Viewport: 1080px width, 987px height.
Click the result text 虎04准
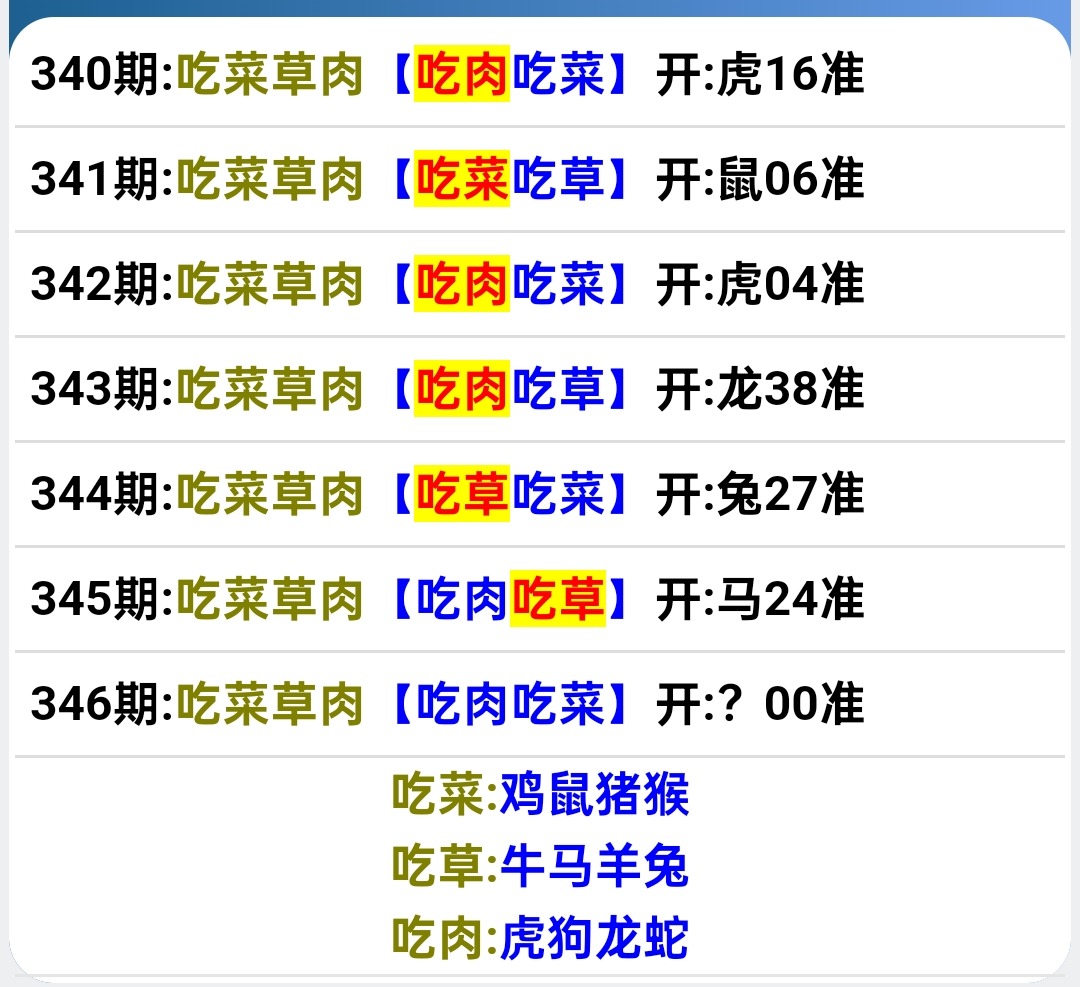coord(790,285)
